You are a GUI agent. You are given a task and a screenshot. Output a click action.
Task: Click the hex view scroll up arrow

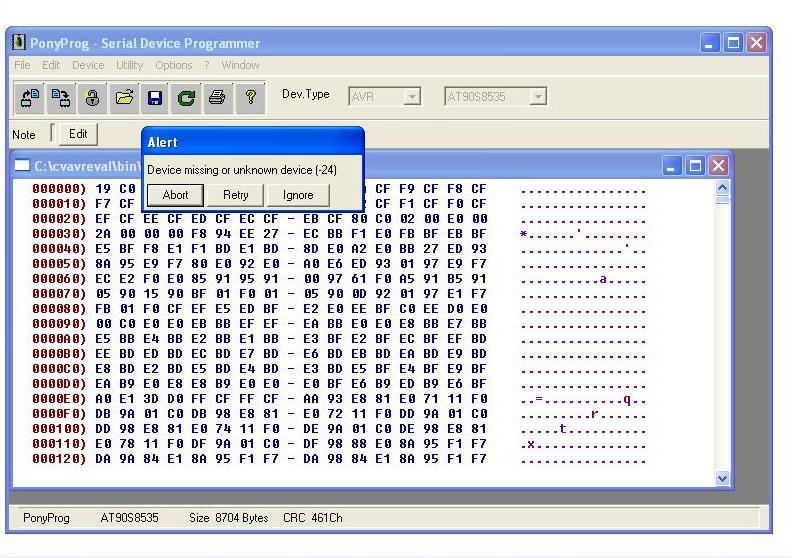(x=722, y=188)
